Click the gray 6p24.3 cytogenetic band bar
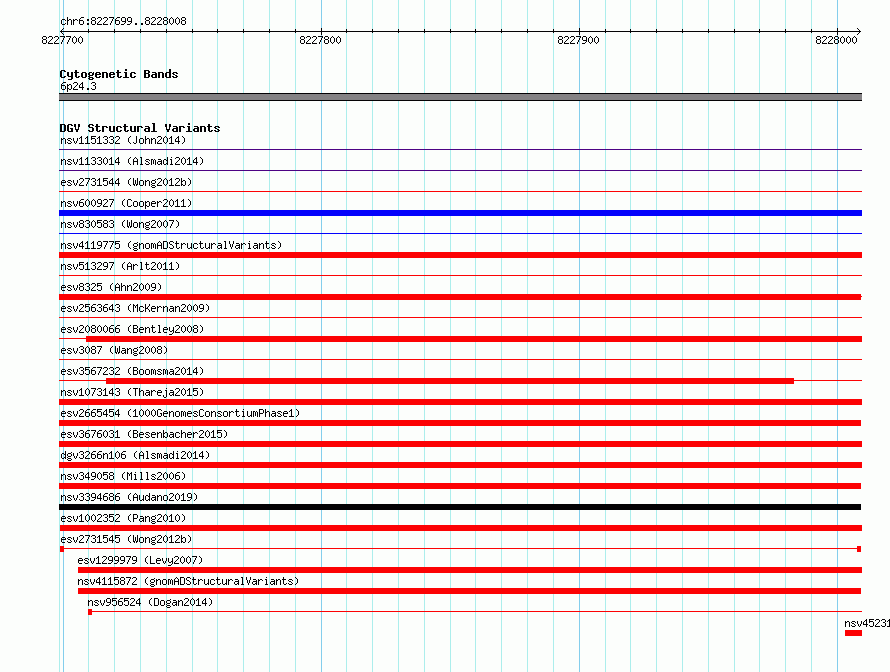The width and height of the screenshot is (890, 672). pyautogui.click(x=460, y=97)
